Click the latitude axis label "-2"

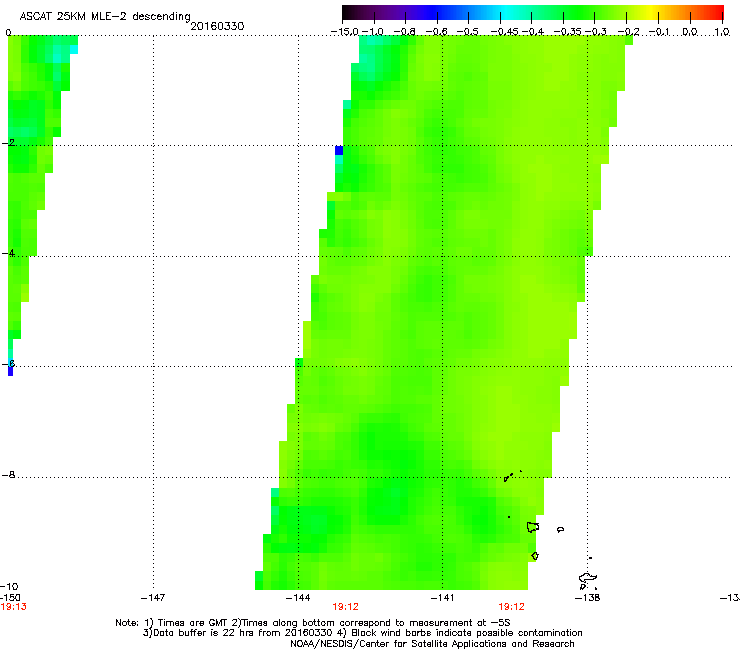pos(8,143)
